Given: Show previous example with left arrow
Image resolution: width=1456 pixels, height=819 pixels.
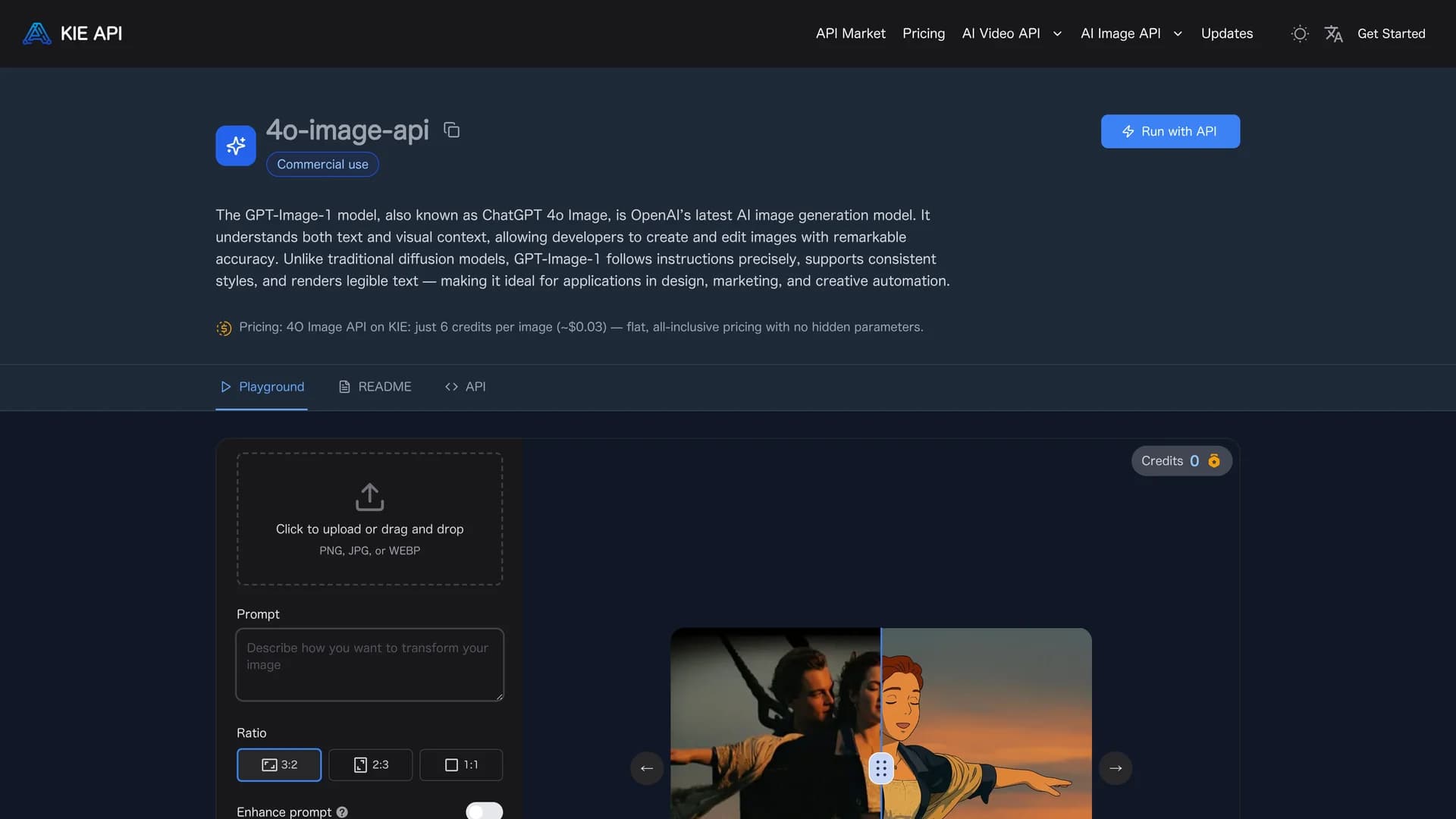Looking at the screenshot, I should click(647, 768).
